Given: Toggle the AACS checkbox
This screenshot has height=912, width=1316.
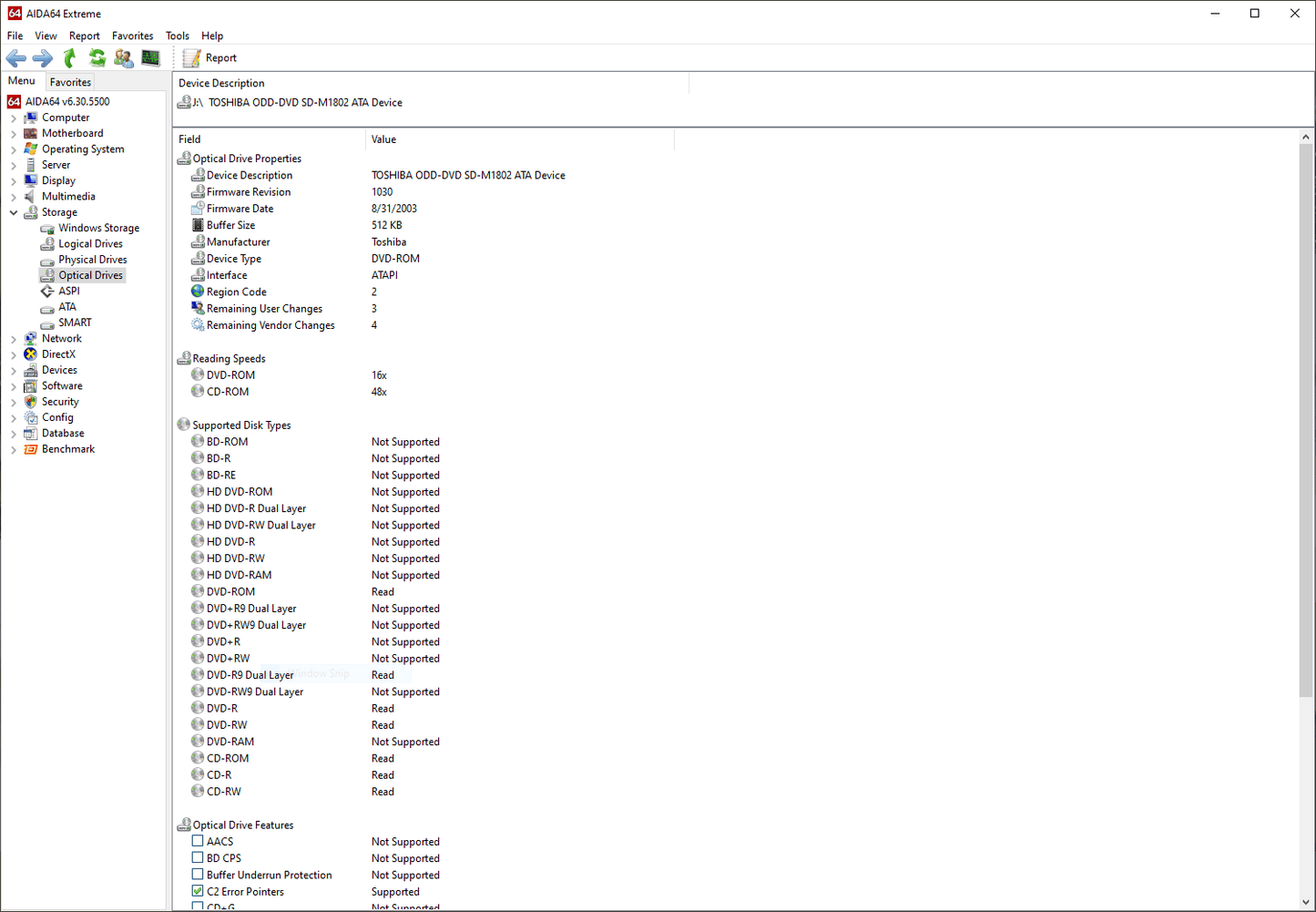Looking at the screenshot, I should tap(198, 842).
